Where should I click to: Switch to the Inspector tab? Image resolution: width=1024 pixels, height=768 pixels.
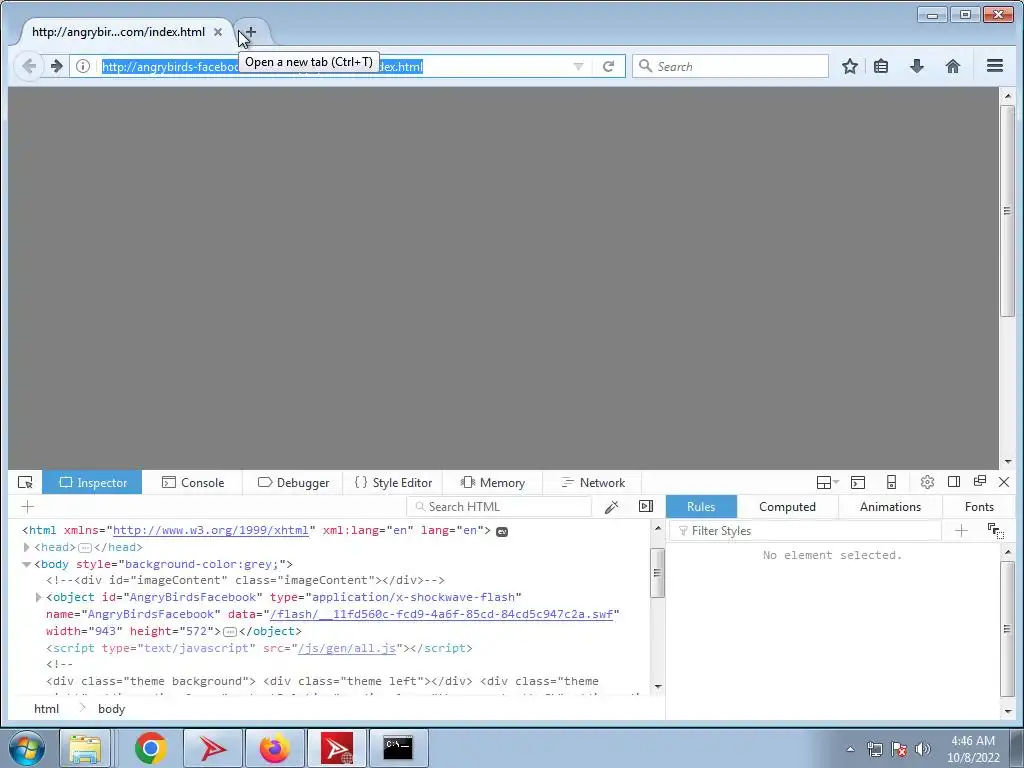tap(92, 483)
